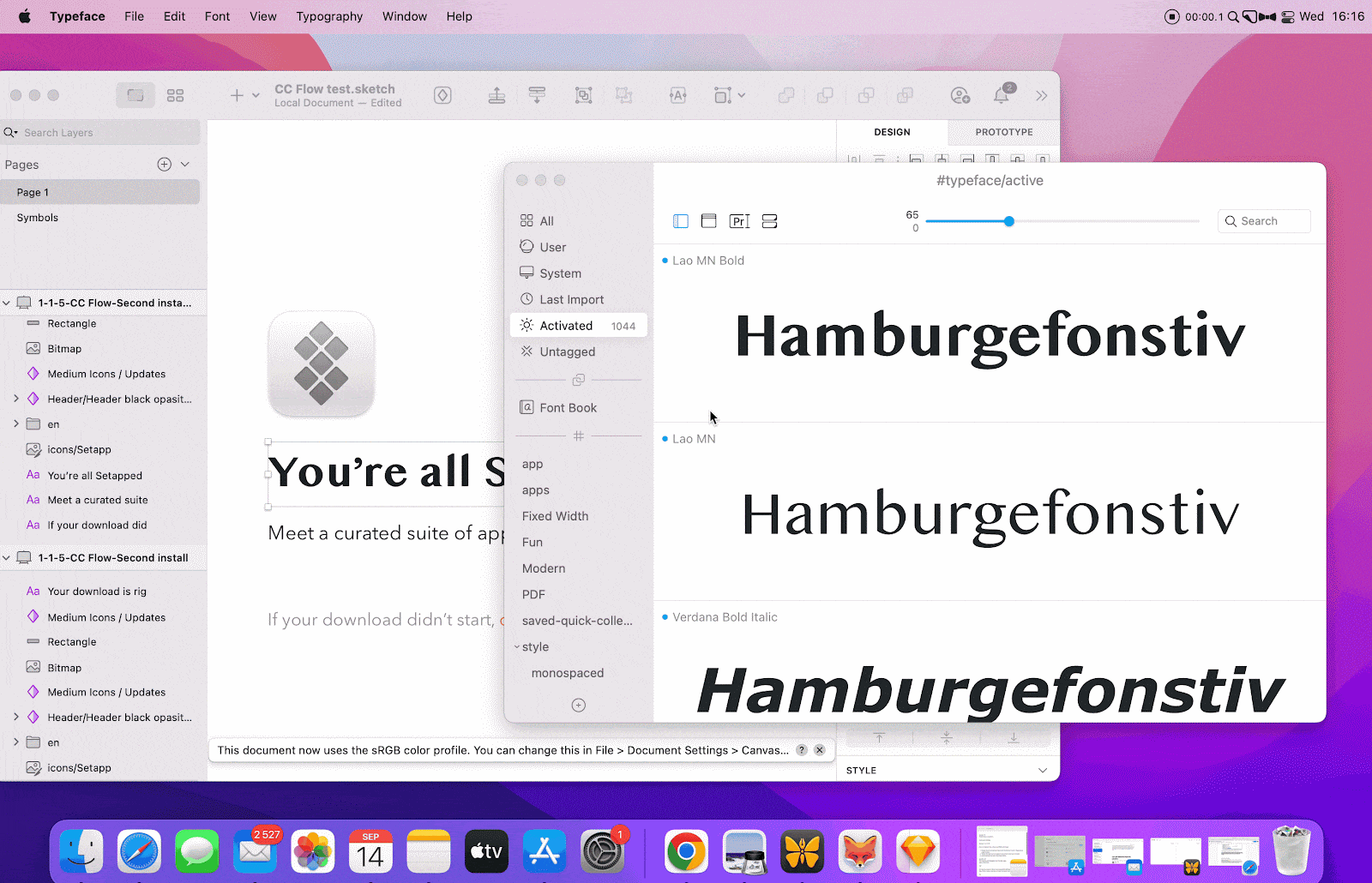Open the Sketch forward/upload toolbar icon
This screenshot has width=1372, height=883.
tap(496, 95)
